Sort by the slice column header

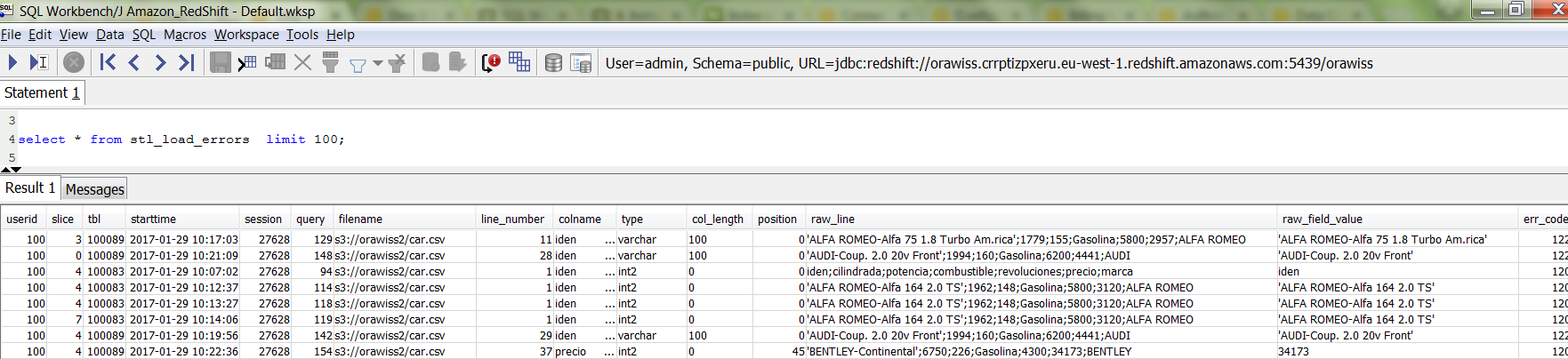point(63,219)
